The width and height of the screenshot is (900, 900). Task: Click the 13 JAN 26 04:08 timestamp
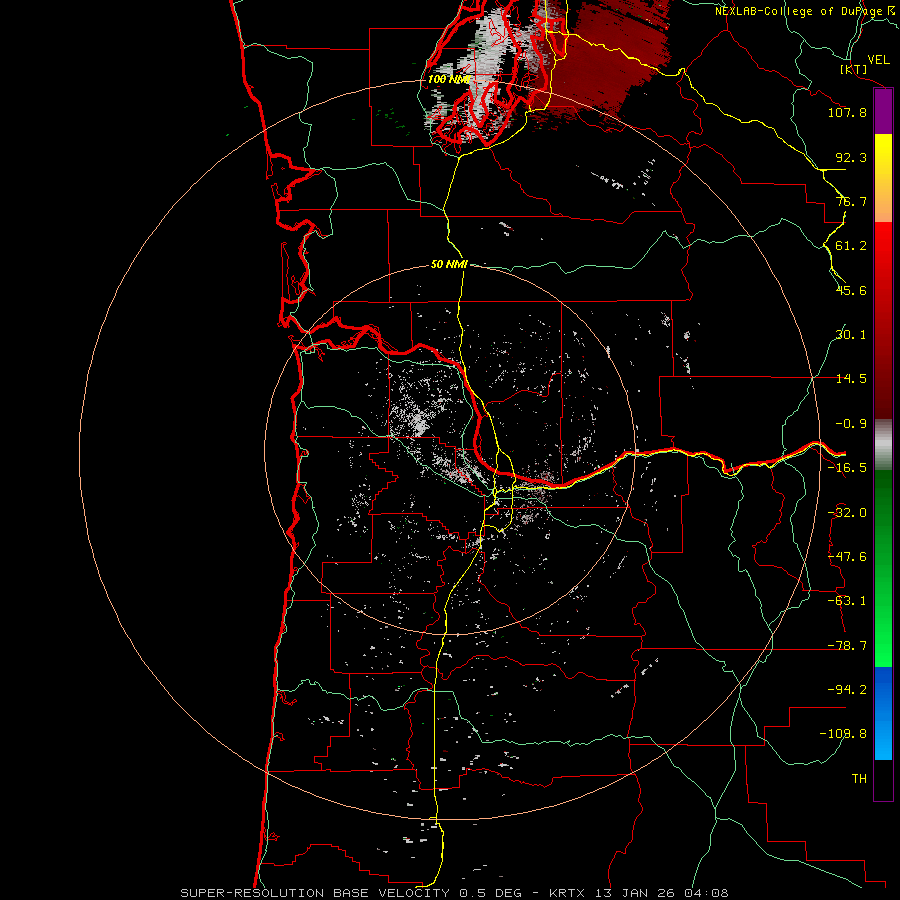(661, 893)
